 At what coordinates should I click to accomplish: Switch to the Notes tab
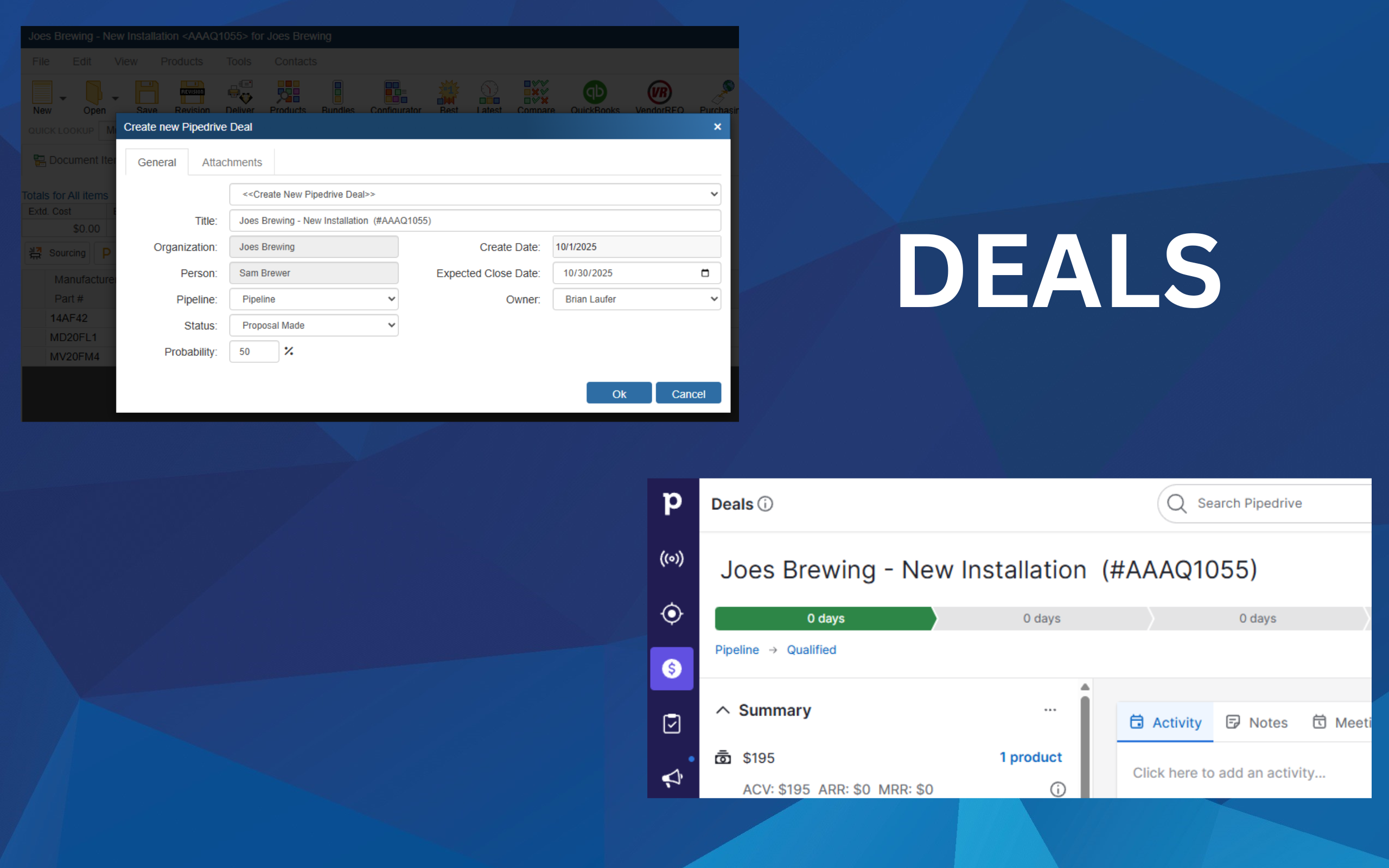(1257, 722)
